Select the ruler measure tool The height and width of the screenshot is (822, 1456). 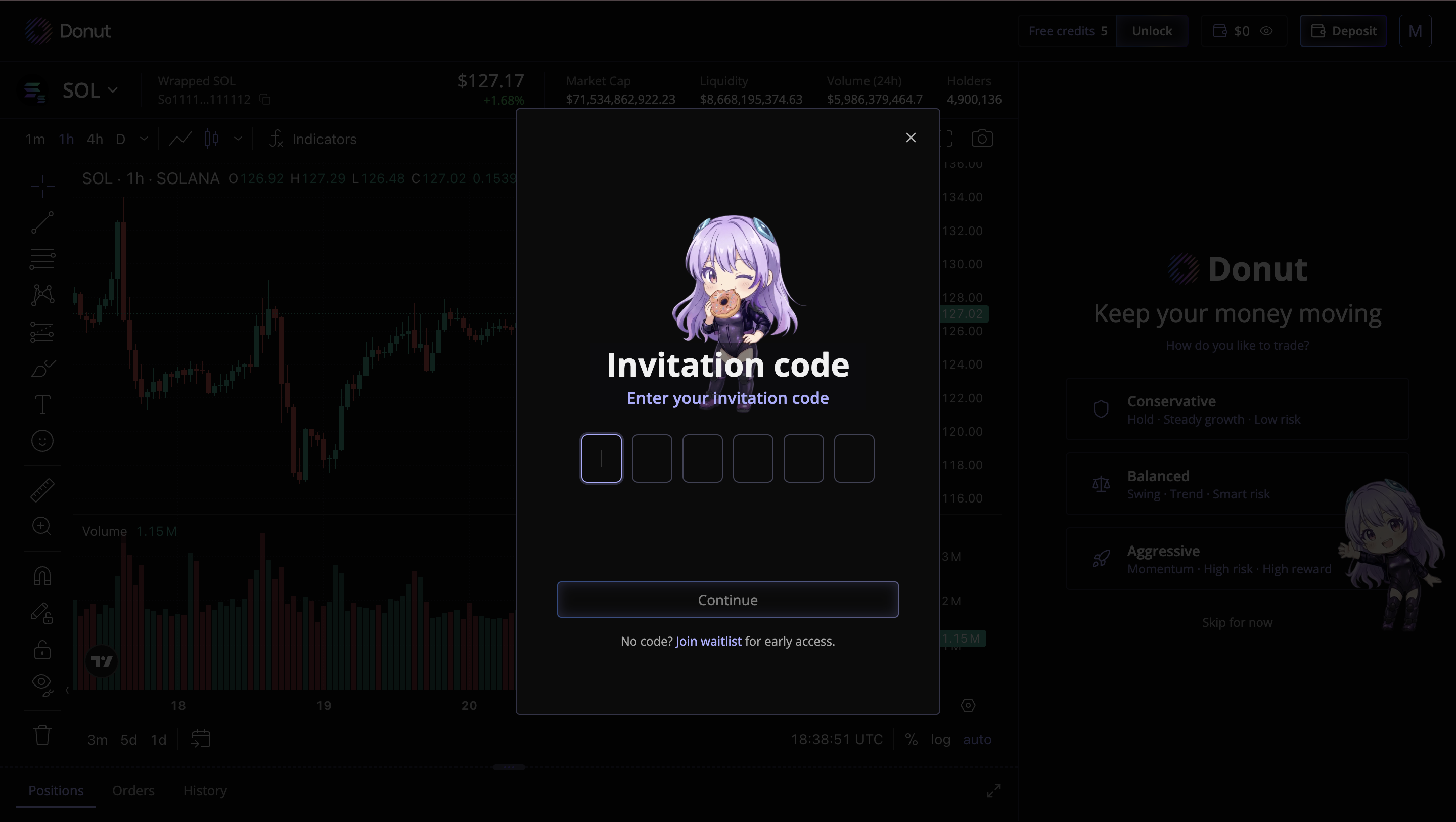coord(42,490)
